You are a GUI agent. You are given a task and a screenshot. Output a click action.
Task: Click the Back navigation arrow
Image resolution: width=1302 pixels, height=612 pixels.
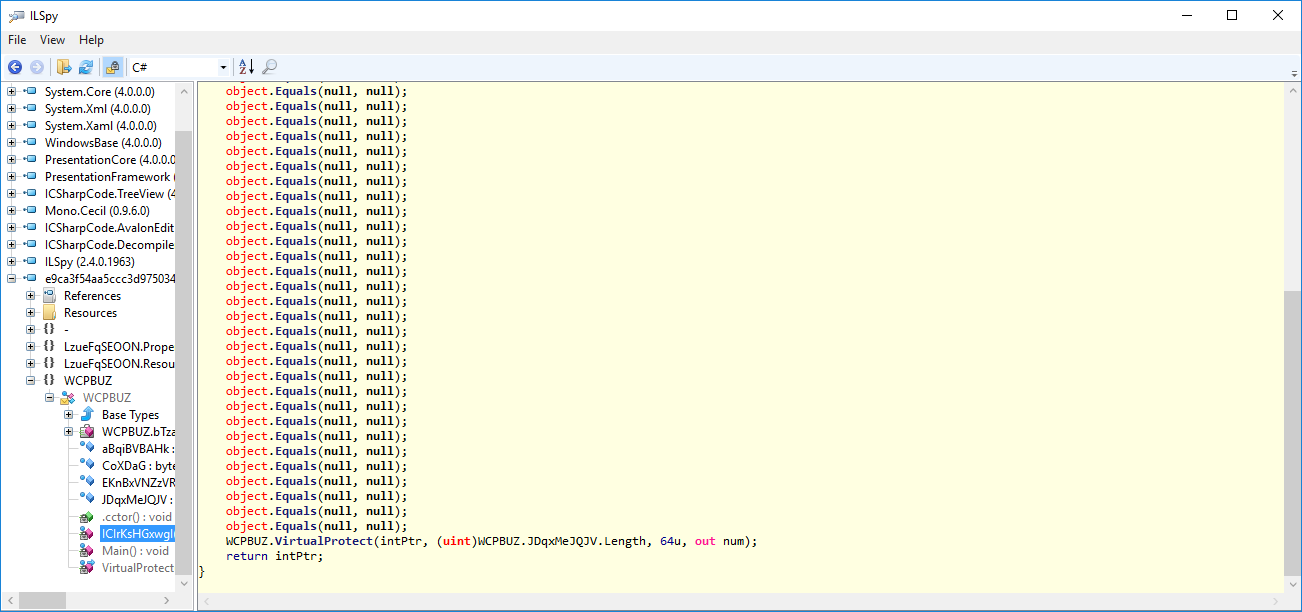[x=15, y=67]
